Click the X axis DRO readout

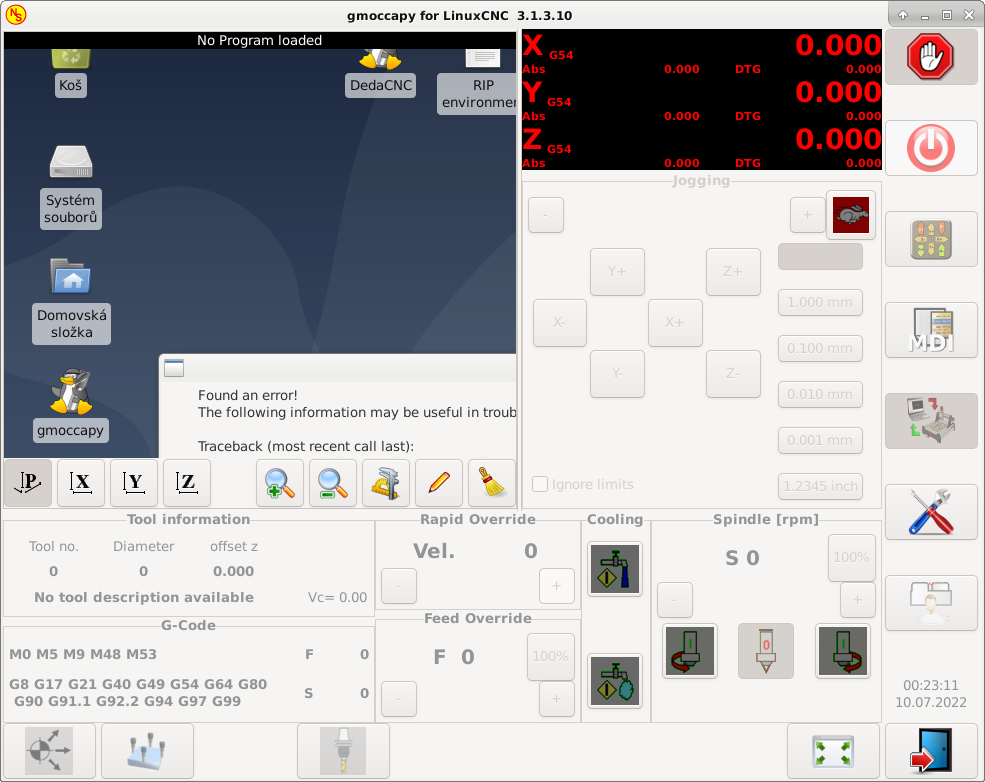[702, 52]
